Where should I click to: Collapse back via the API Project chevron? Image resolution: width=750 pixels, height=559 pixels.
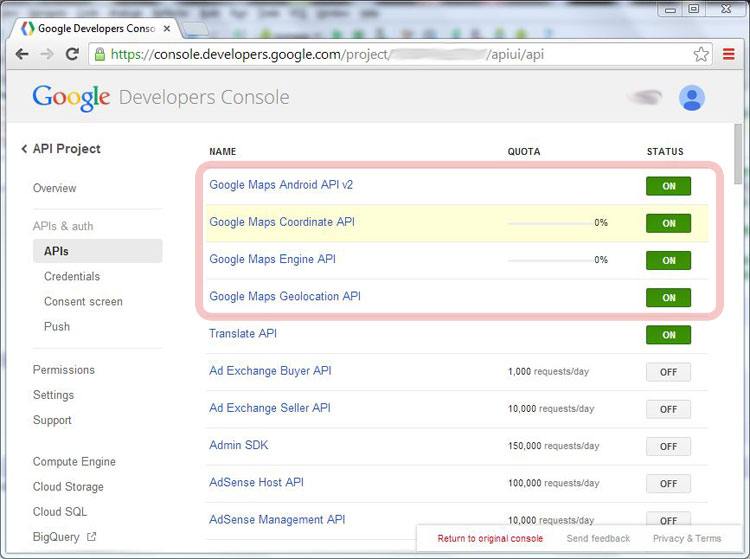coord(24,149)
